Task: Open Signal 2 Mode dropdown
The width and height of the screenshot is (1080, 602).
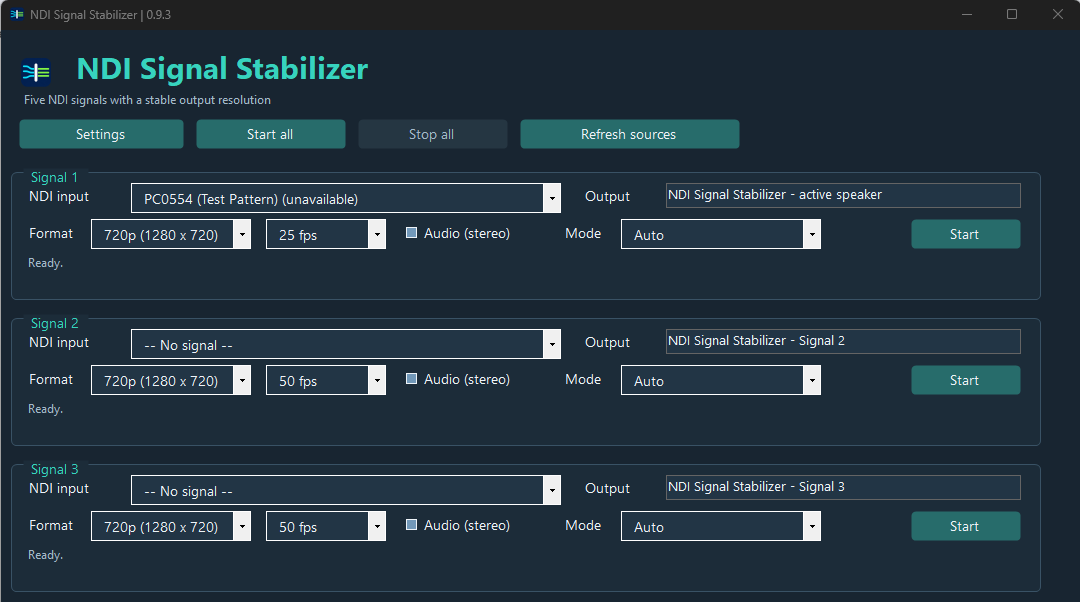Action: [721, 380]
